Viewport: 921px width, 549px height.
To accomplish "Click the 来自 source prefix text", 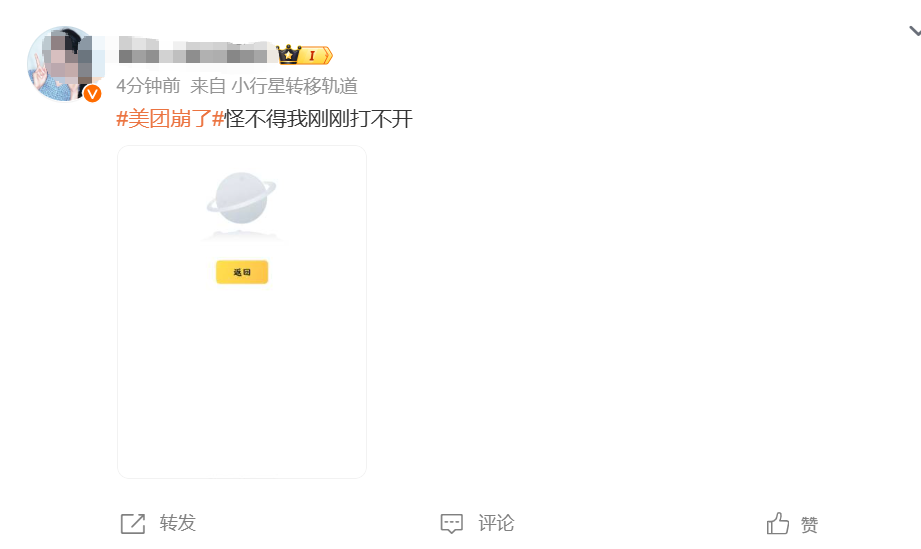I will tap(208, 86).
